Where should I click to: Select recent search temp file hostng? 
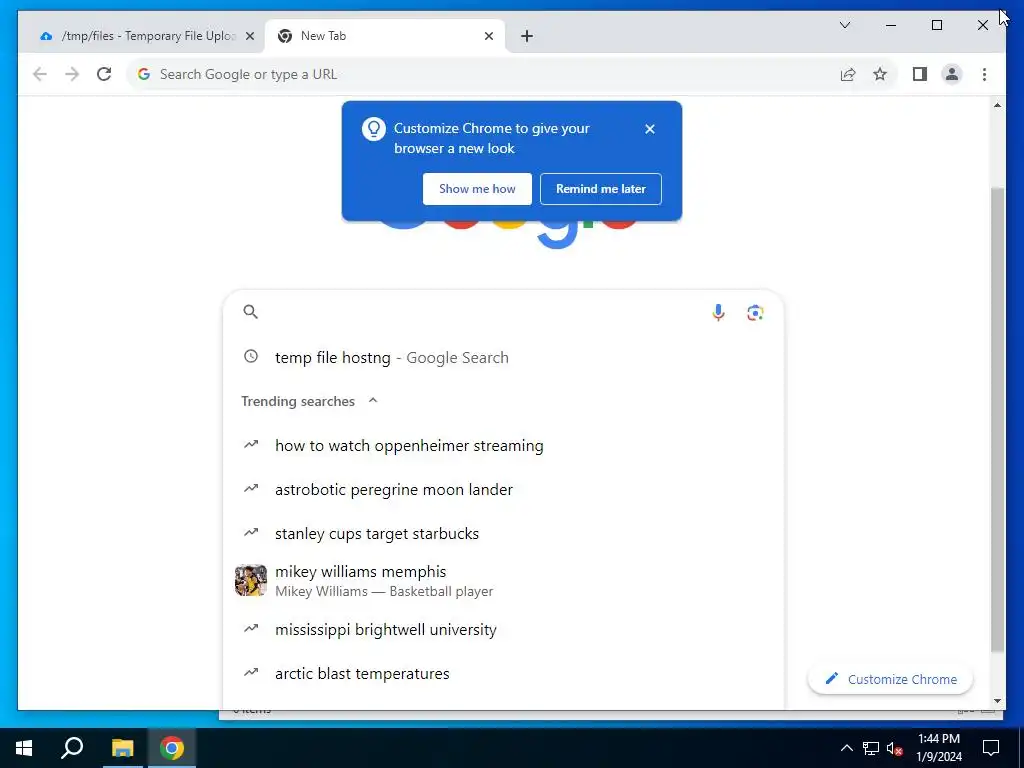click(x=503, y=357)
